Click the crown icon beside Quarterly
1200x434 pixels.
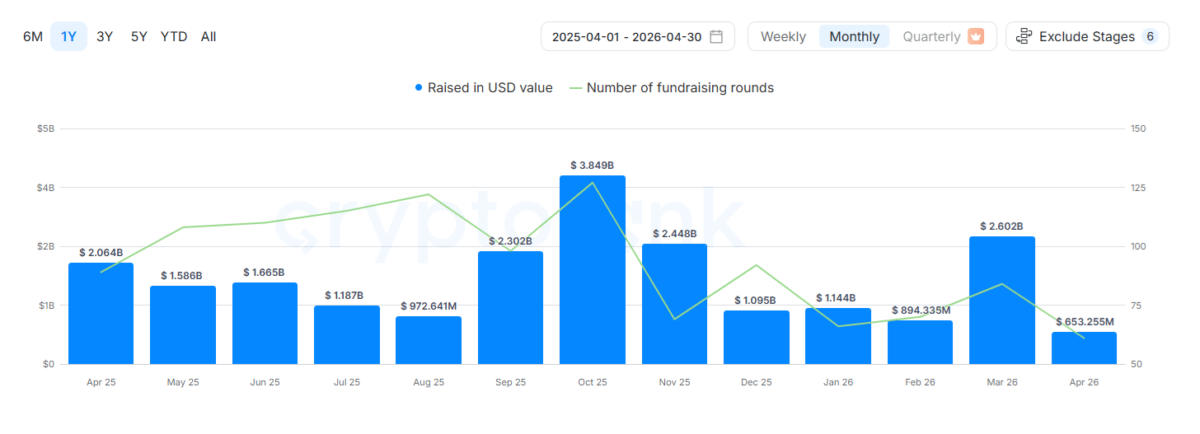pos(975,37)
